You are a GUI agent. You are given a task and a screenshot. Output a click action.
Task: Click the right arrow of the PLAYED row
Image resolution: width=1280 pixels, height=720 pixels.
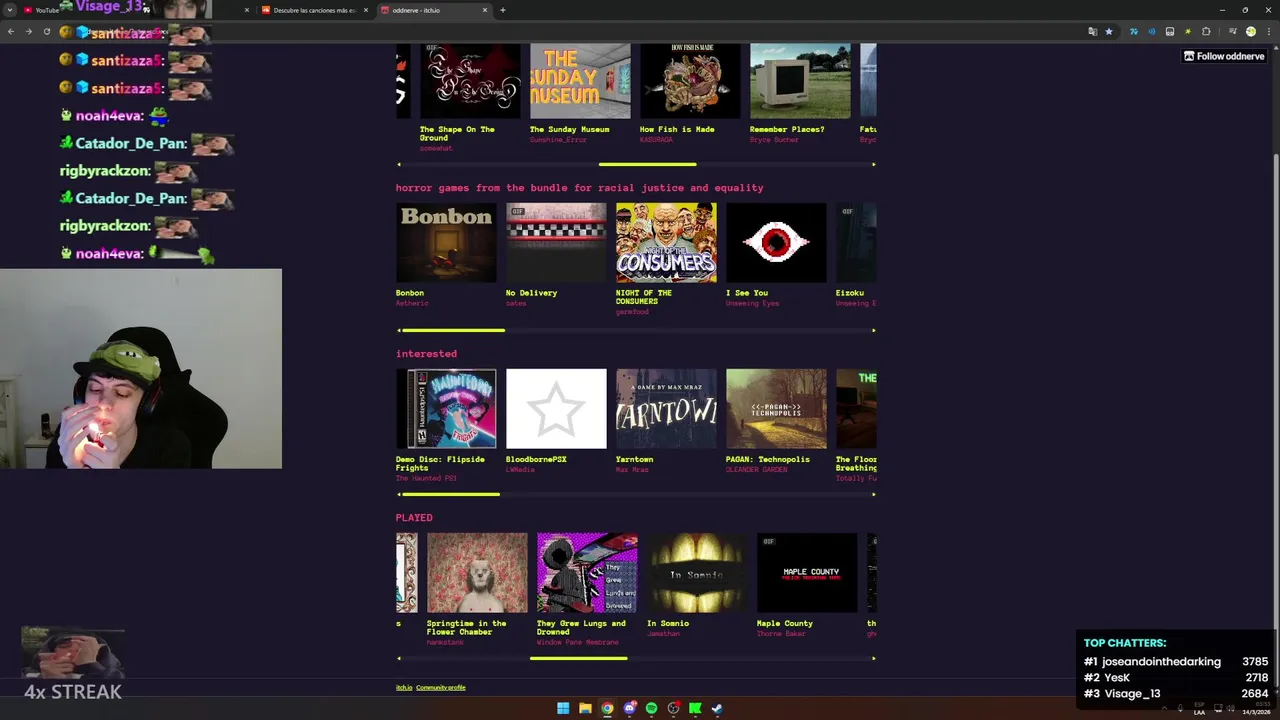873,658
